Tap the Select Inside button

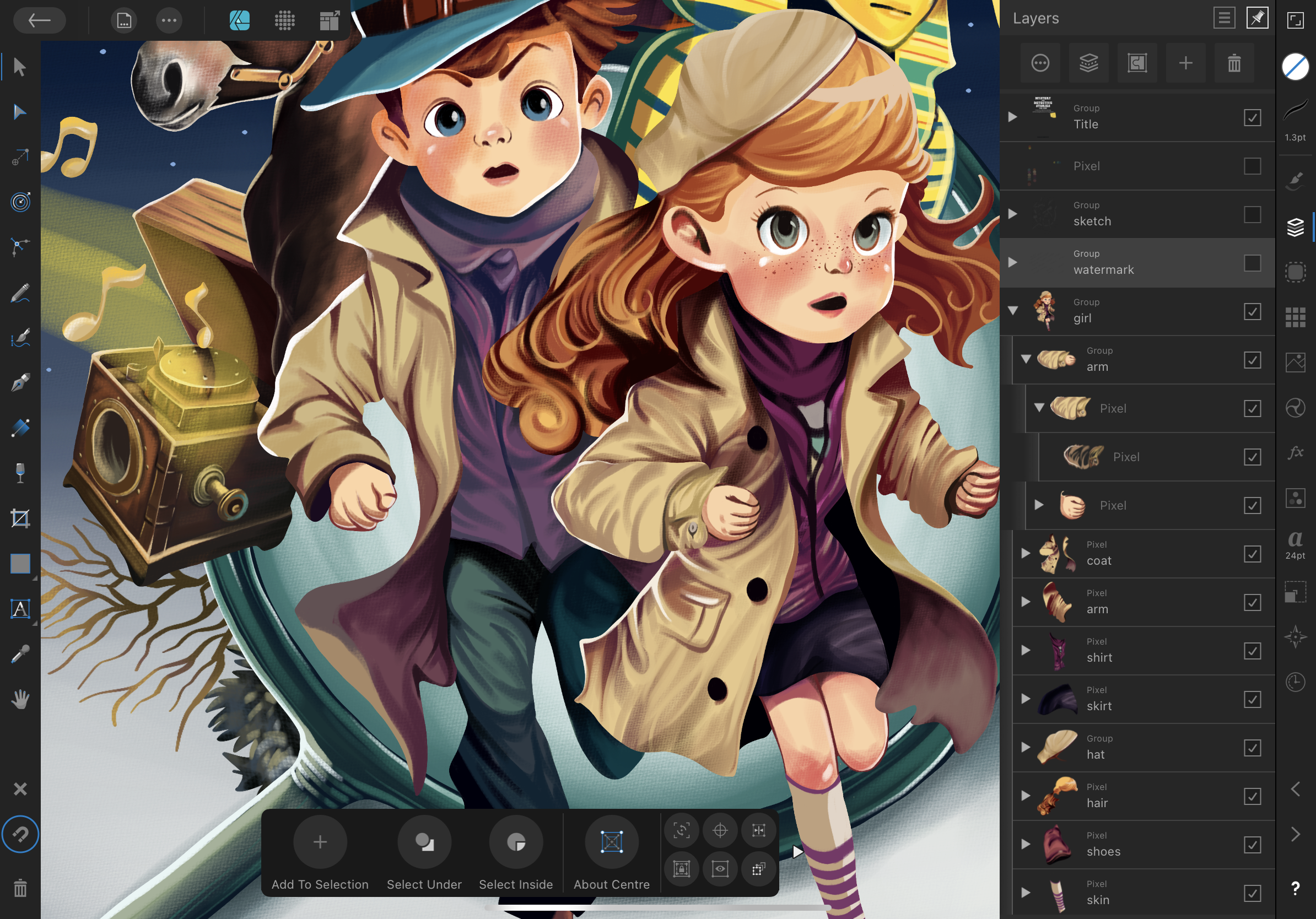pos(516,842)
